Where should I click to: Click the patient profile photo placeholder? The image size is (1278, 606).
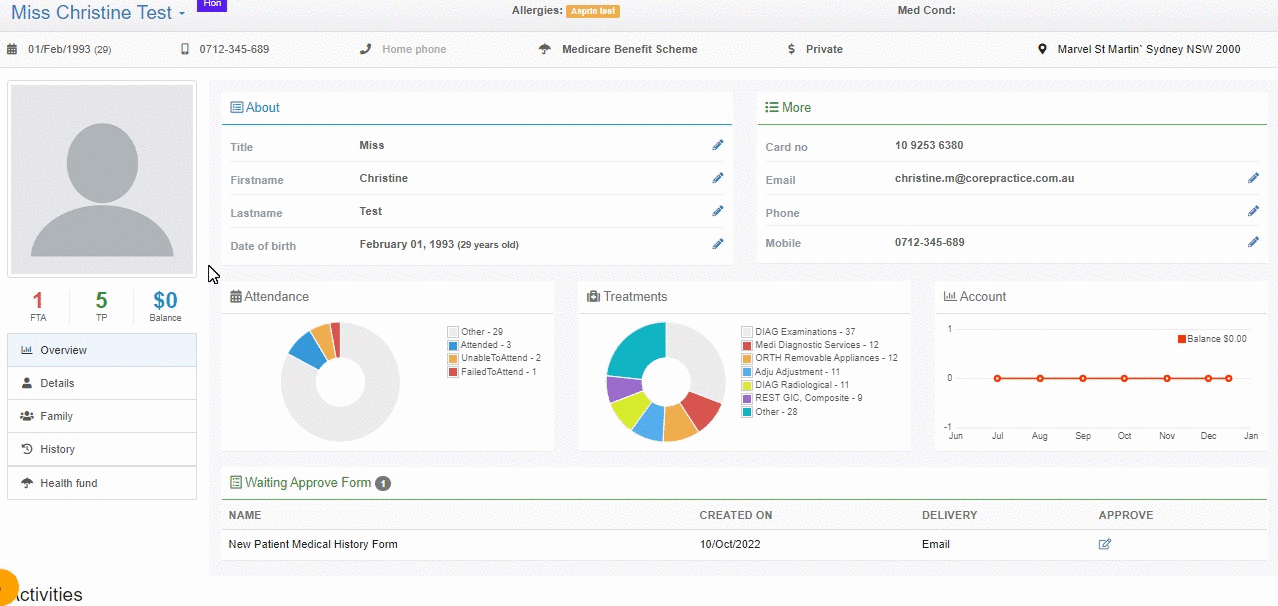tap(102, 179)
